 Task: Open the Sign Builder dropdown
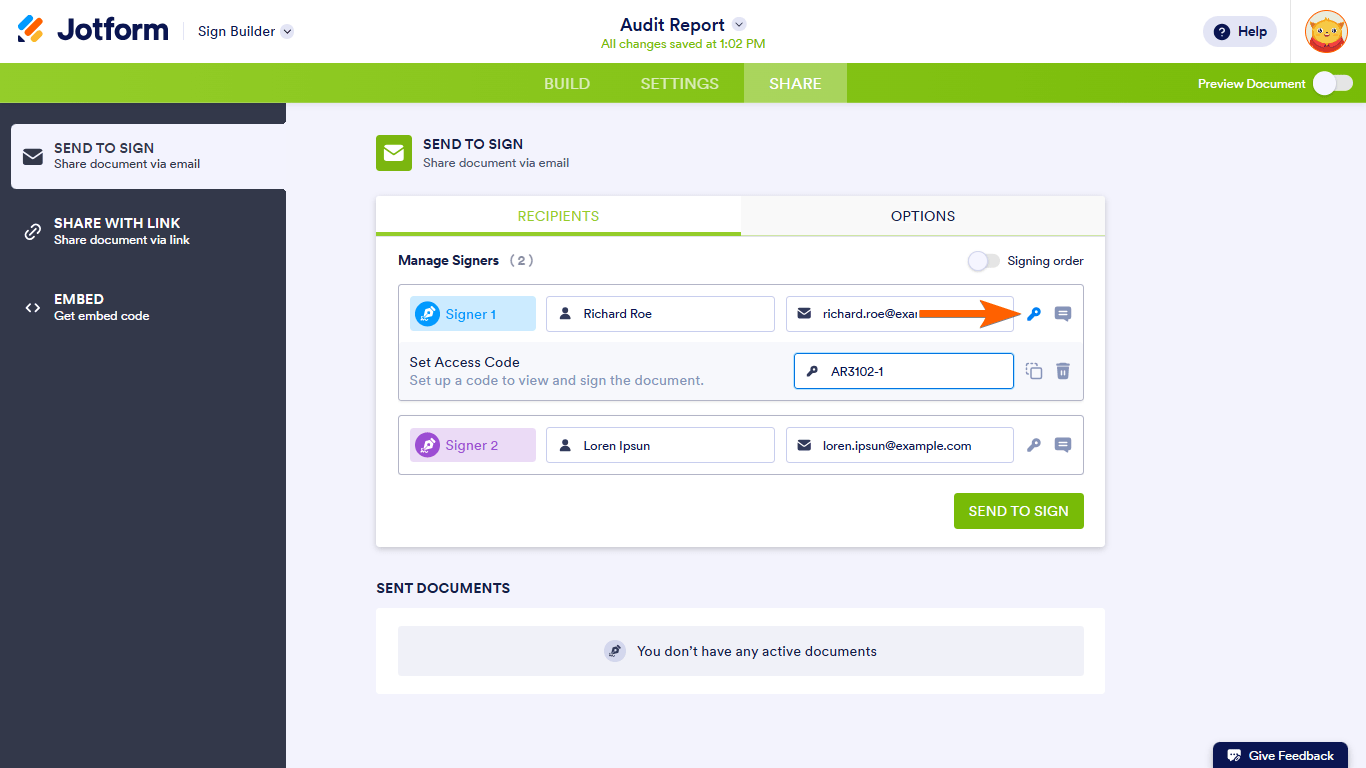245,31
